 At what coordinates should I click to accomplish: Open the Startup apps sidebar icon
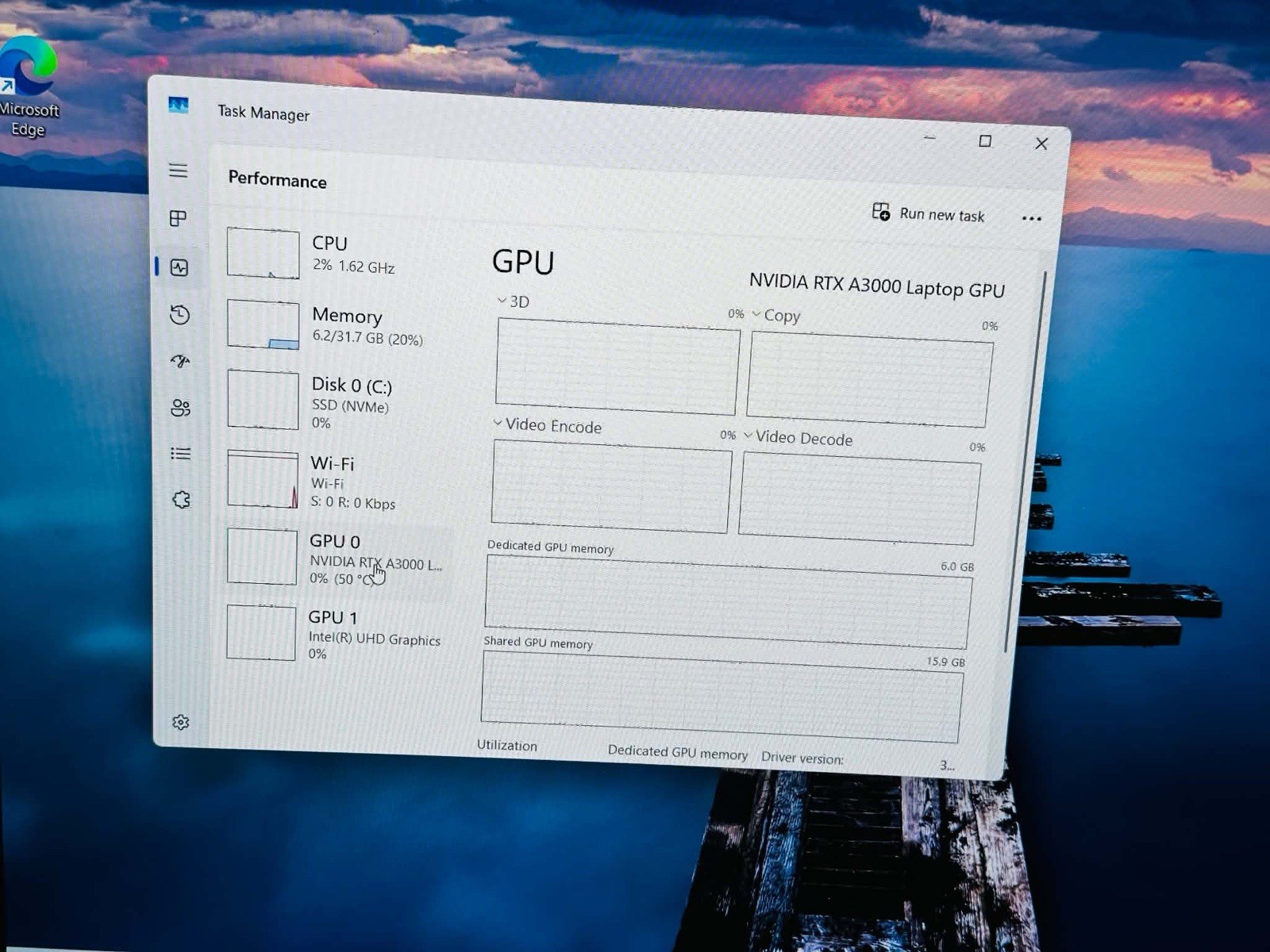(180, 362)
